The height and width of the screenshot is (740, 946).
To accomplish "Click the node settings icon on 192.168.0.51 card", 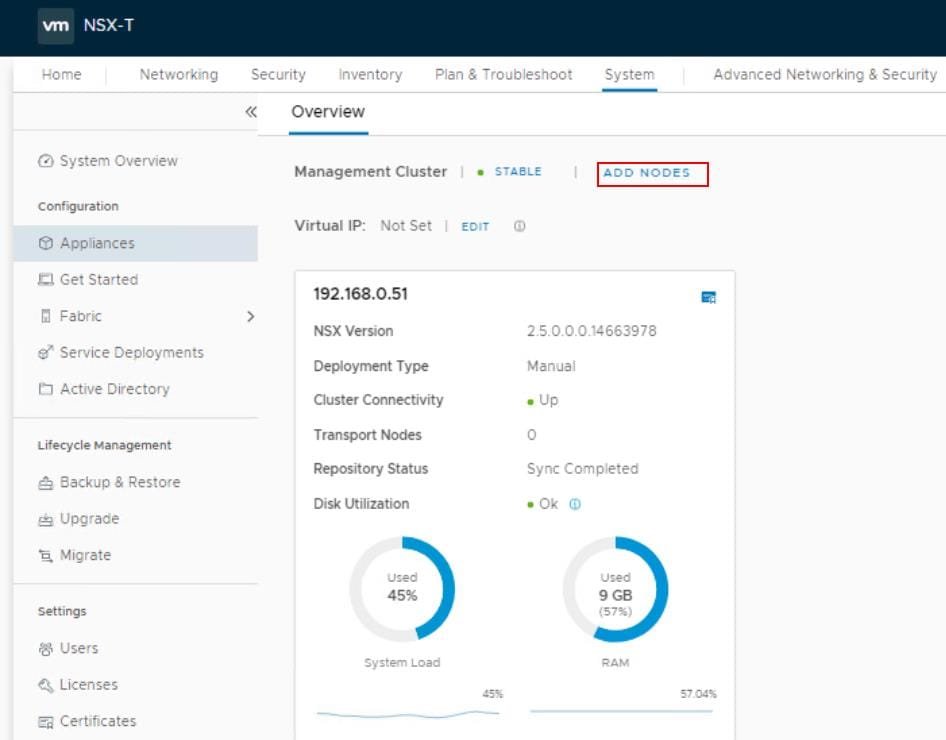I will pos(708,297).
